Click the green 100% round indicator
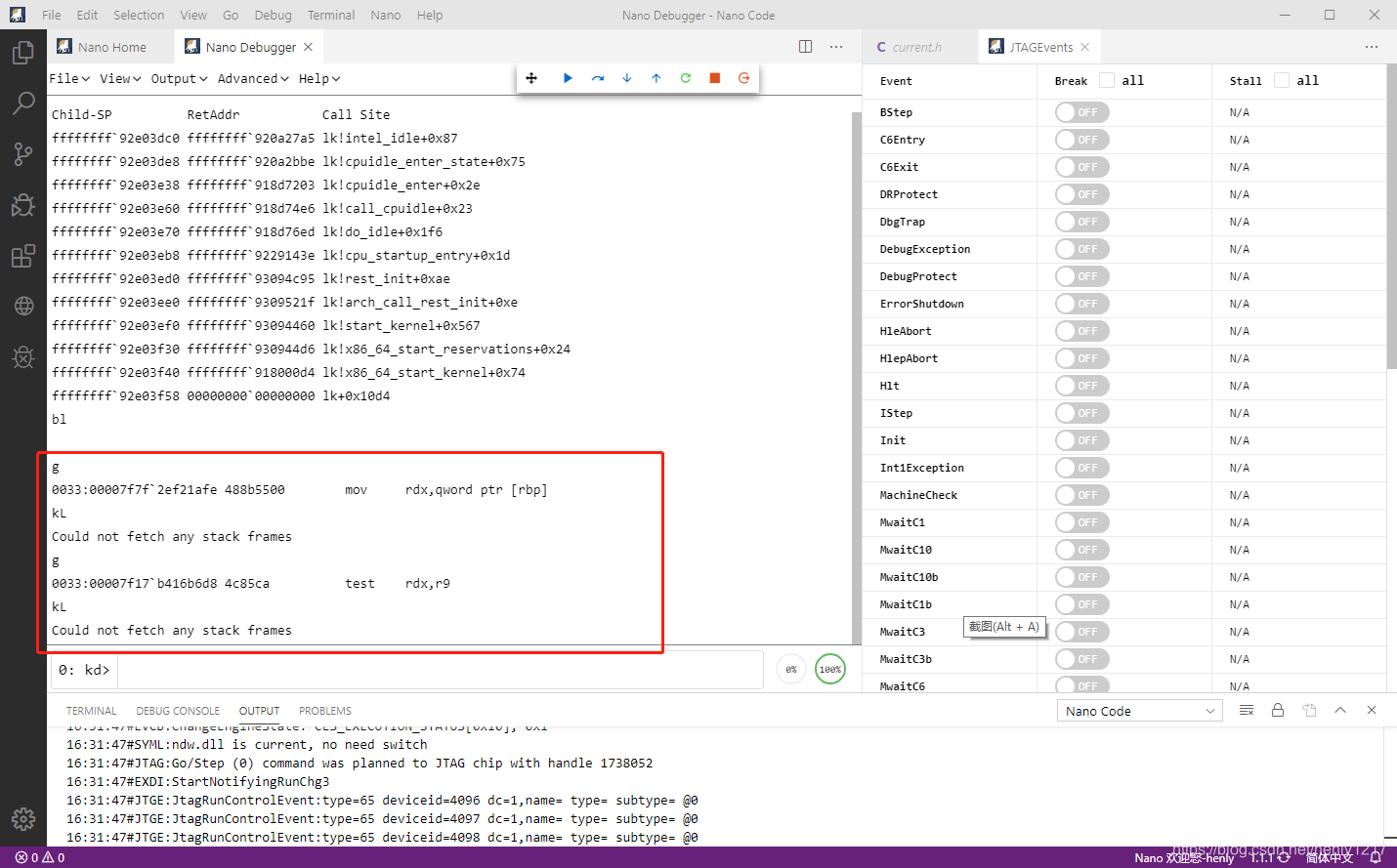The image size is (1397, 868). pyautogui.click(x=830, y=669)
